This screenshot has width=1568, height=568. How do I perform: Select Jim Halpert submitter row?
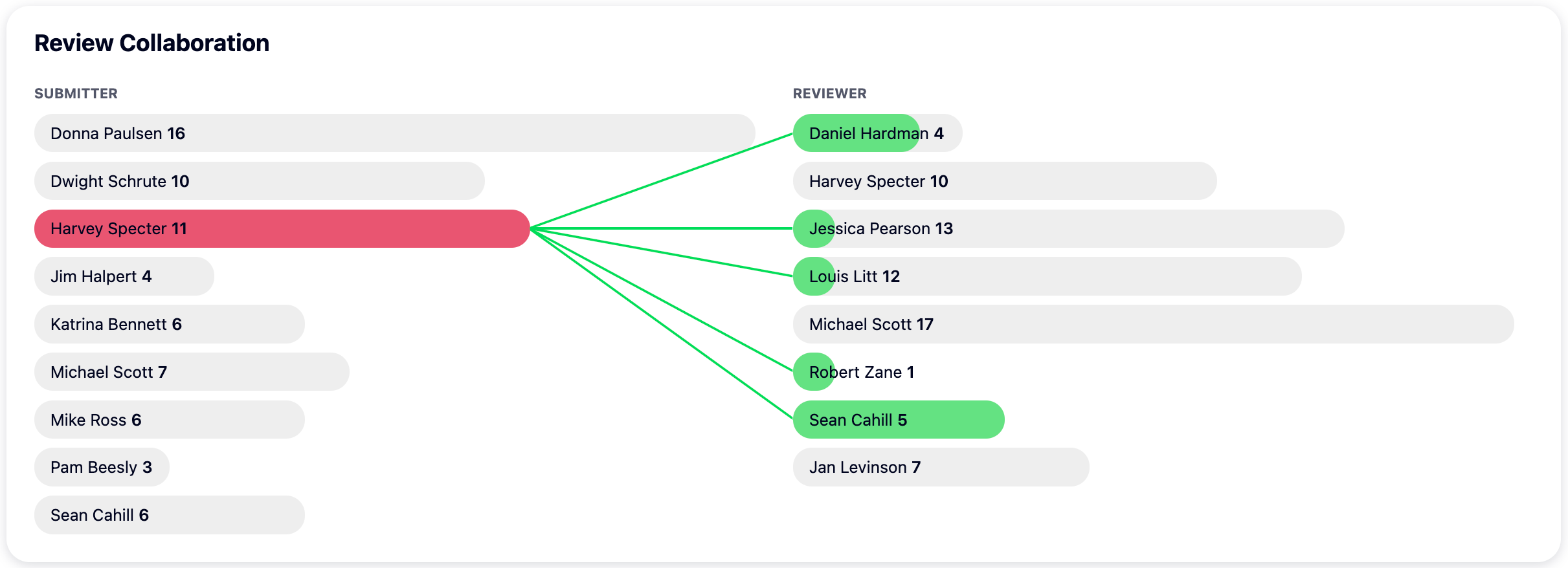pos(124,276)
